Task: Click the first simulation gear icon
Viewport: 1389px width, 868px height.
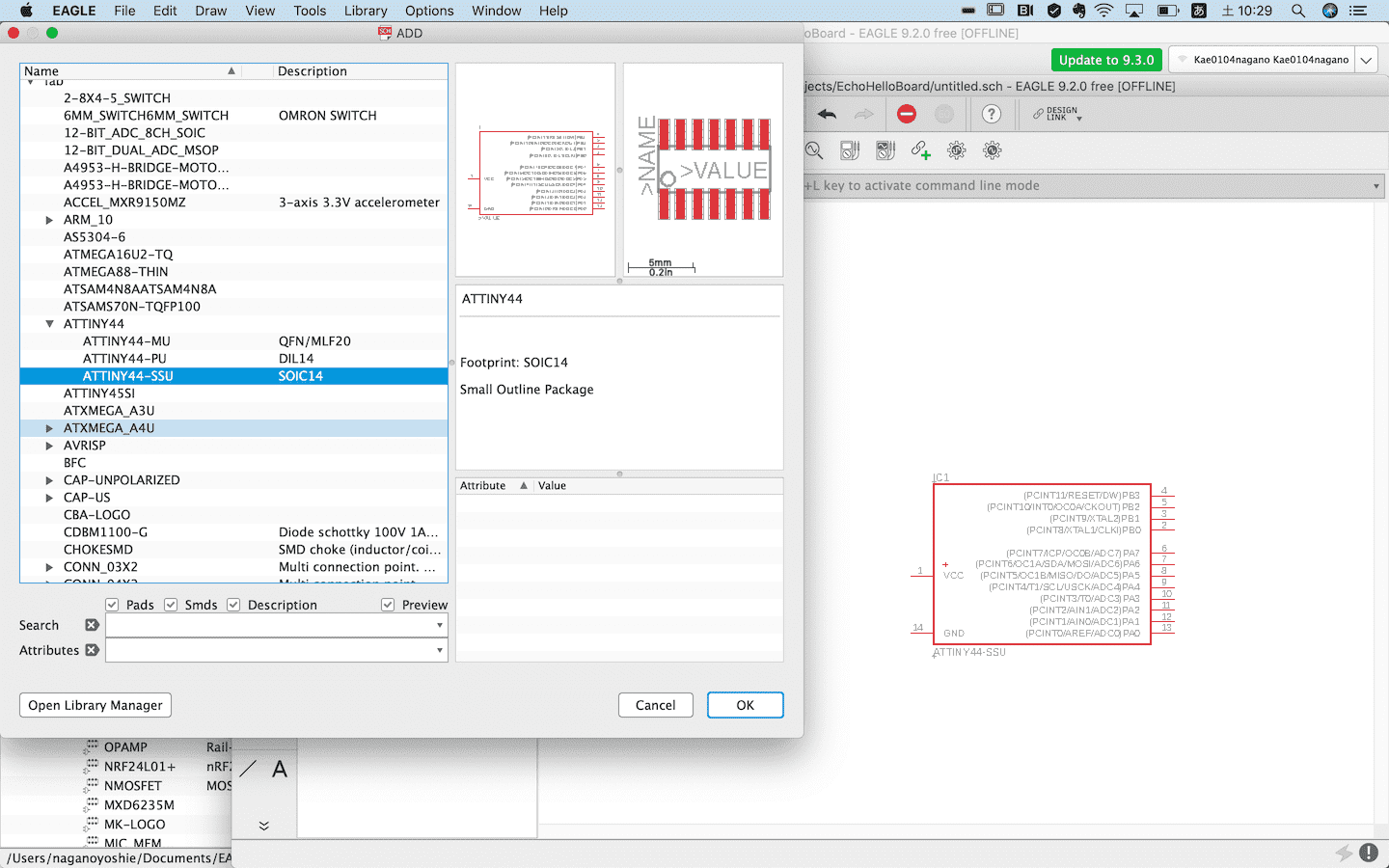Action: click(957, 150)
